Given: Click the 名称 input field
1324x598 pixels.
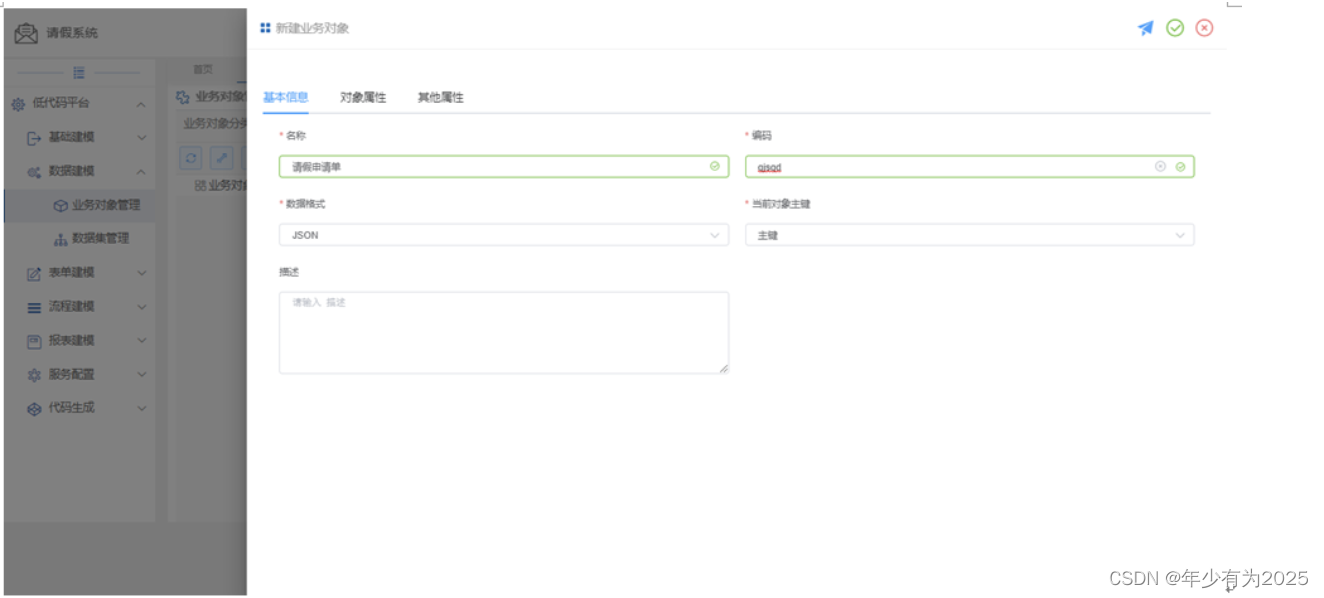Looking at the screenshot, I should (504, 167).
